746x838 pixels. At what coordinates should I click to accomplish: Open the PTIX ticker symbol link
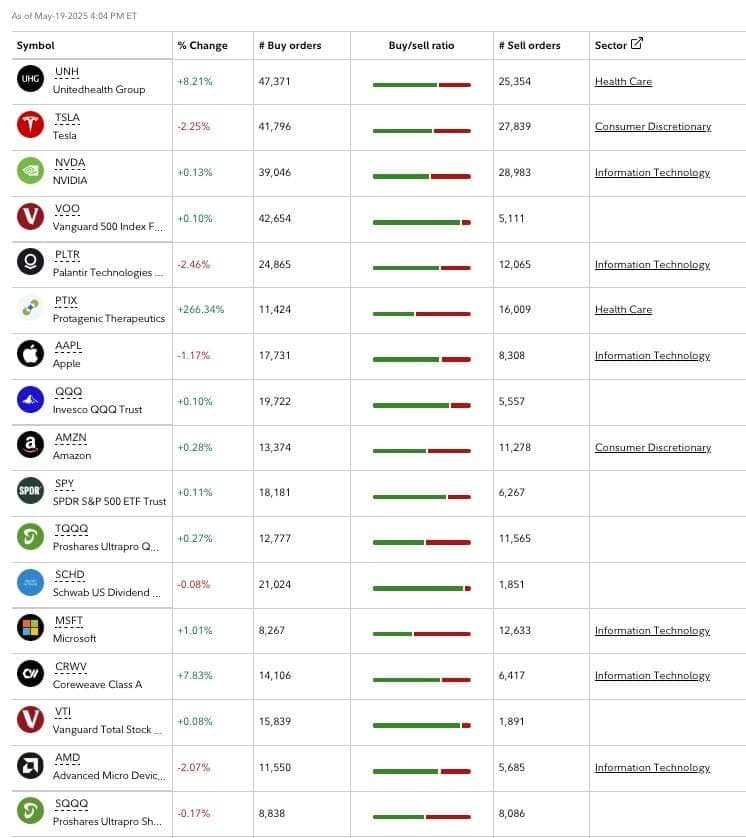click(x=66, y=301)
